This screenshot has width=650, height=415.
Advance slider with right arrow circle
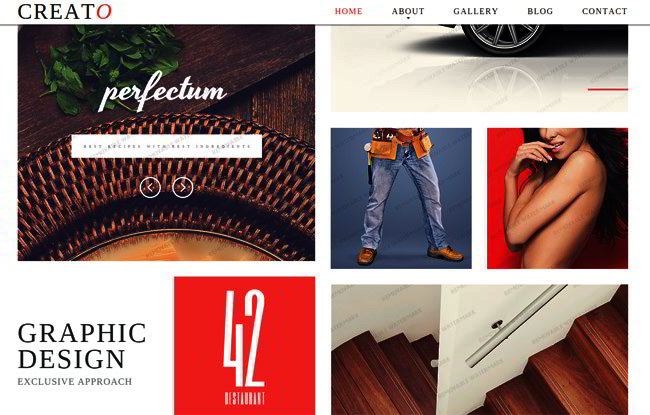[x=182, y=187]
